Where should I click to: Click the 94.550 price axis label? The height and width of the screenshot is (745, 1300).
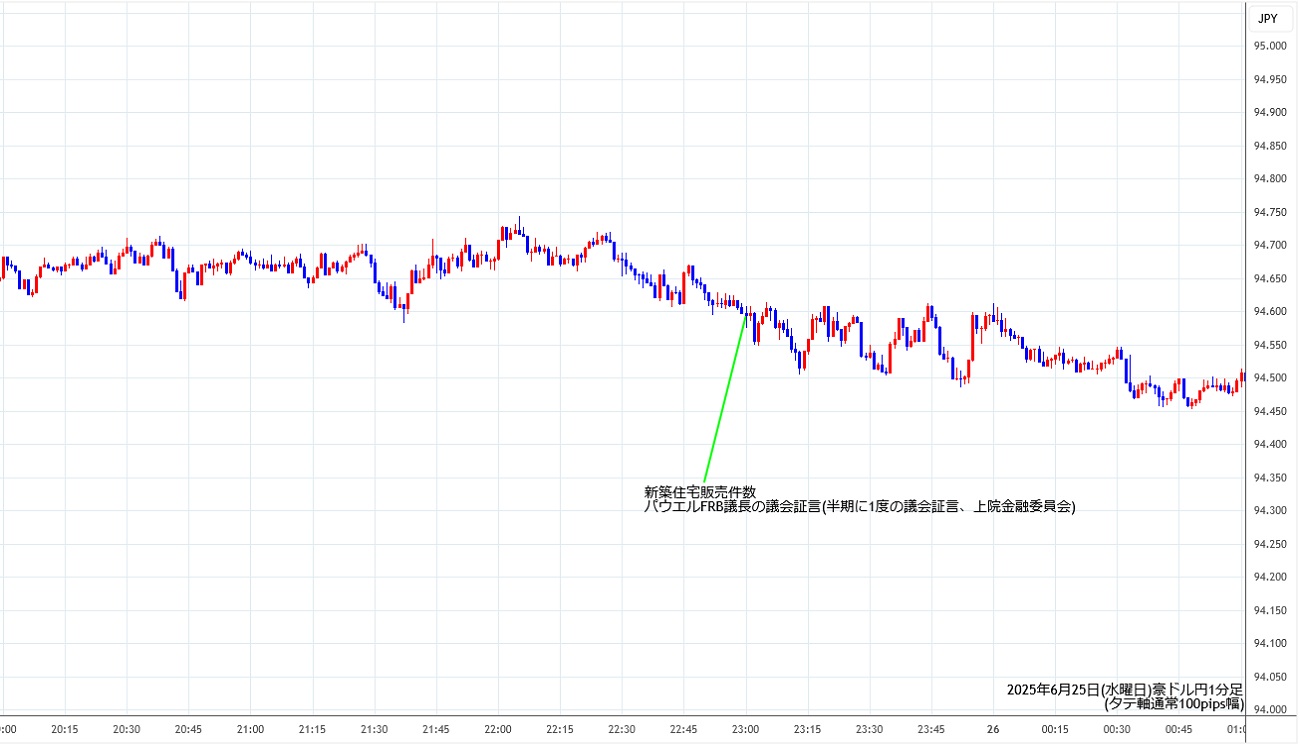click(1271, 344)
